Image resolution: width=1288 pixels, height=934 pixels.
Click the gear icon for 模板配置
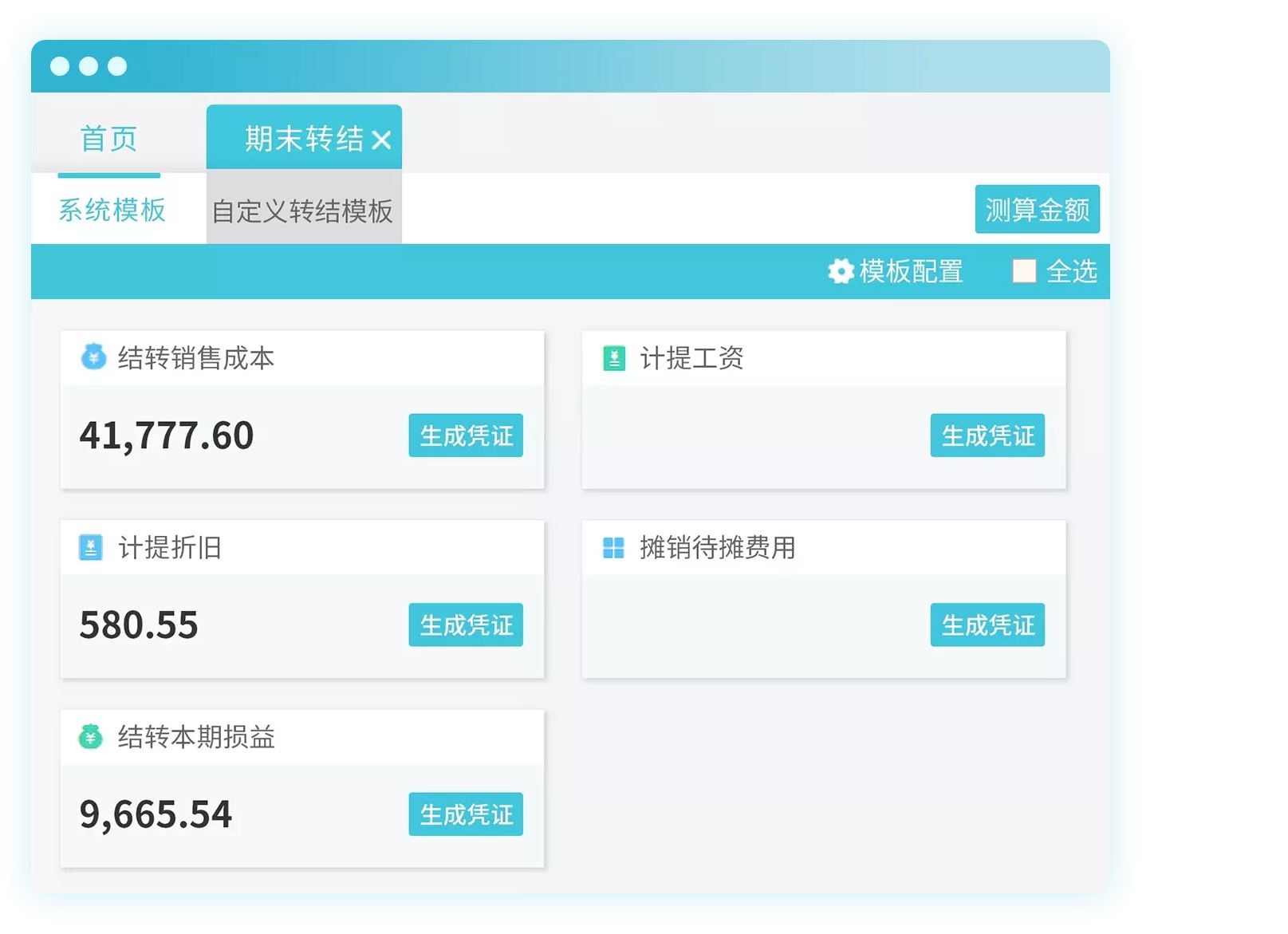tap(841, 271)
